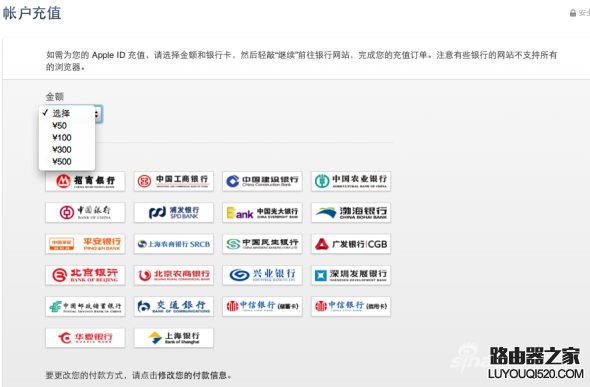Choose Postal Savings Bank 中国邮政储蓄银行
Viewport: 590px width, 387px height.
coord(85,307)
